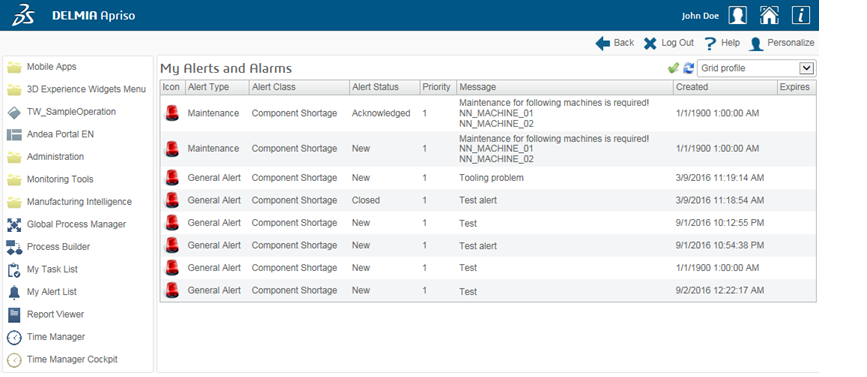Image resolution: width=867 pixels, height=377 pixels.
Task: Select Monitoring Tools in the sidebar
Action: click(60, 180)
